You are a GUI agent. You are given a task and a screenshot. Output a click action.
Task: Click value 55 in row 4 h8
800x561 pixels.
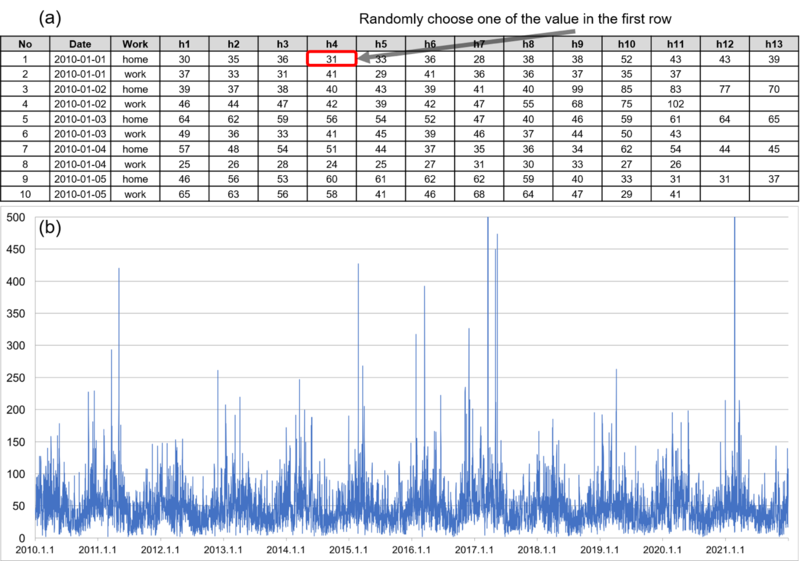click(528, 104)
